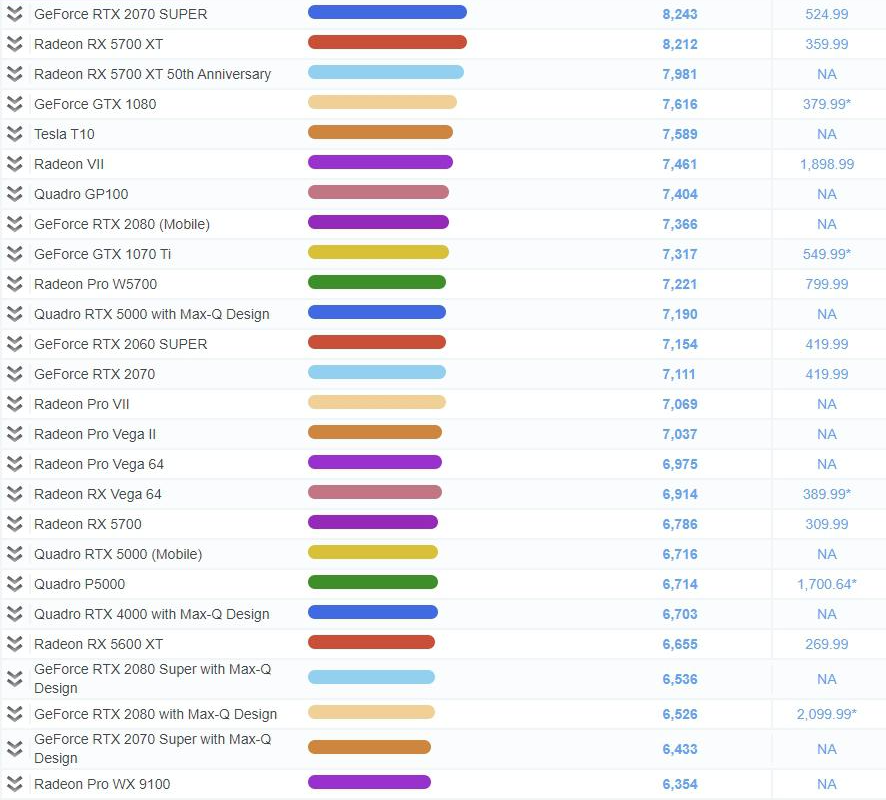This screenshot has width=886, height=800.
Task: Click the score 7,154
Action: tap(680, 344)
